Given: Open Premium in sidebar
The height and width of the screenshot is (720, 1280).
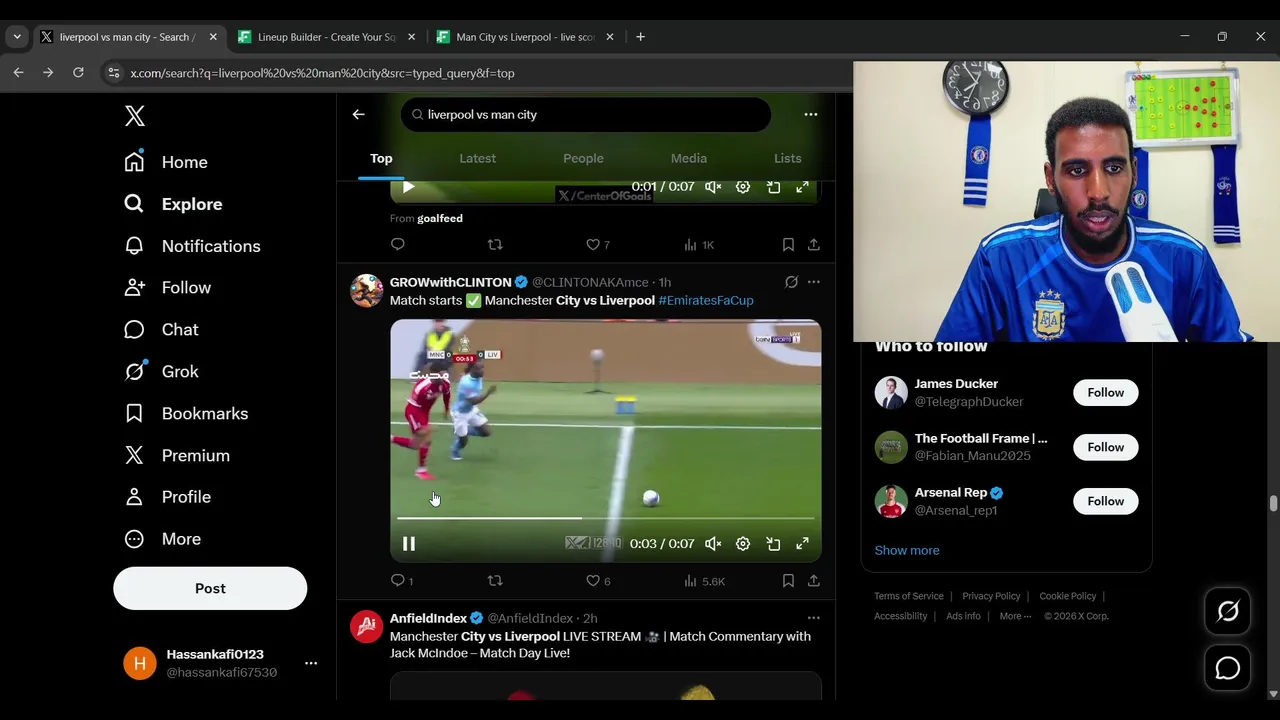Looking at the screenshot, I should [x=176, y=456].
